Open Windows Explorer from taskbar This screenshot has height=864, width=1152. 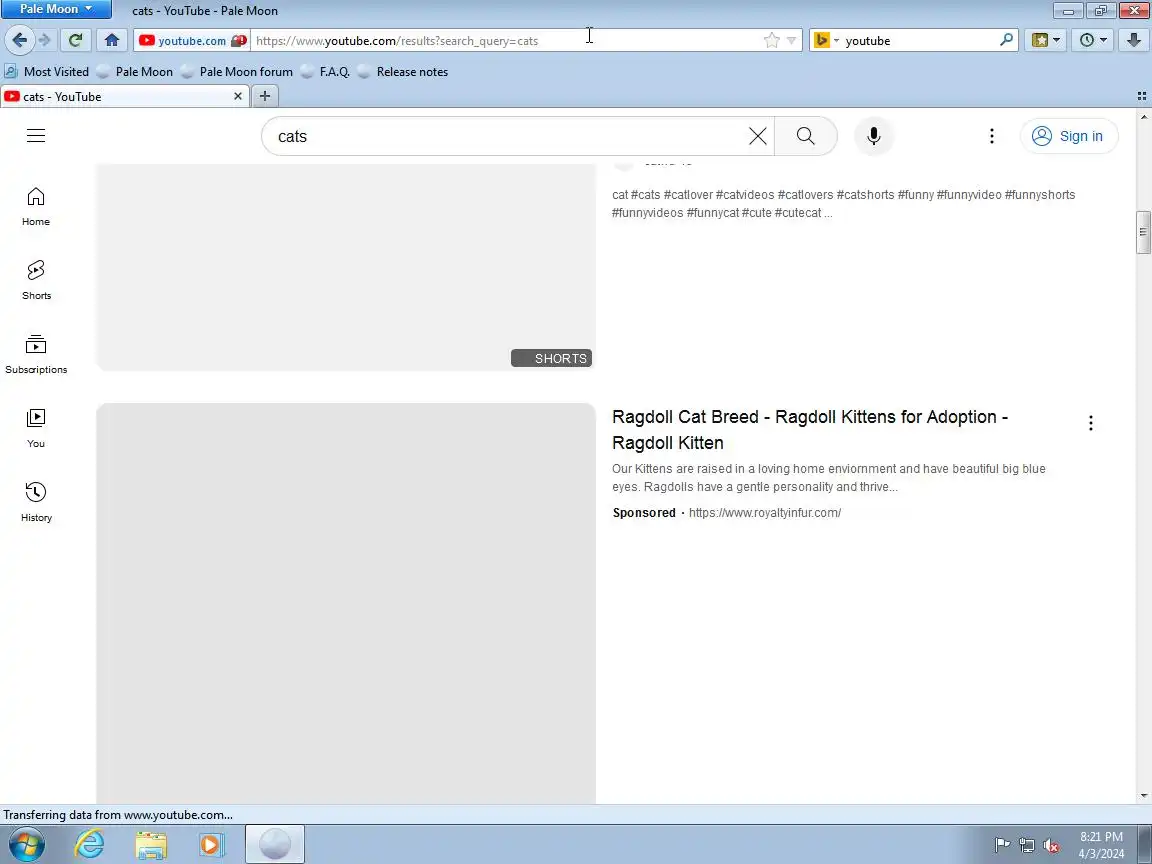151,844
